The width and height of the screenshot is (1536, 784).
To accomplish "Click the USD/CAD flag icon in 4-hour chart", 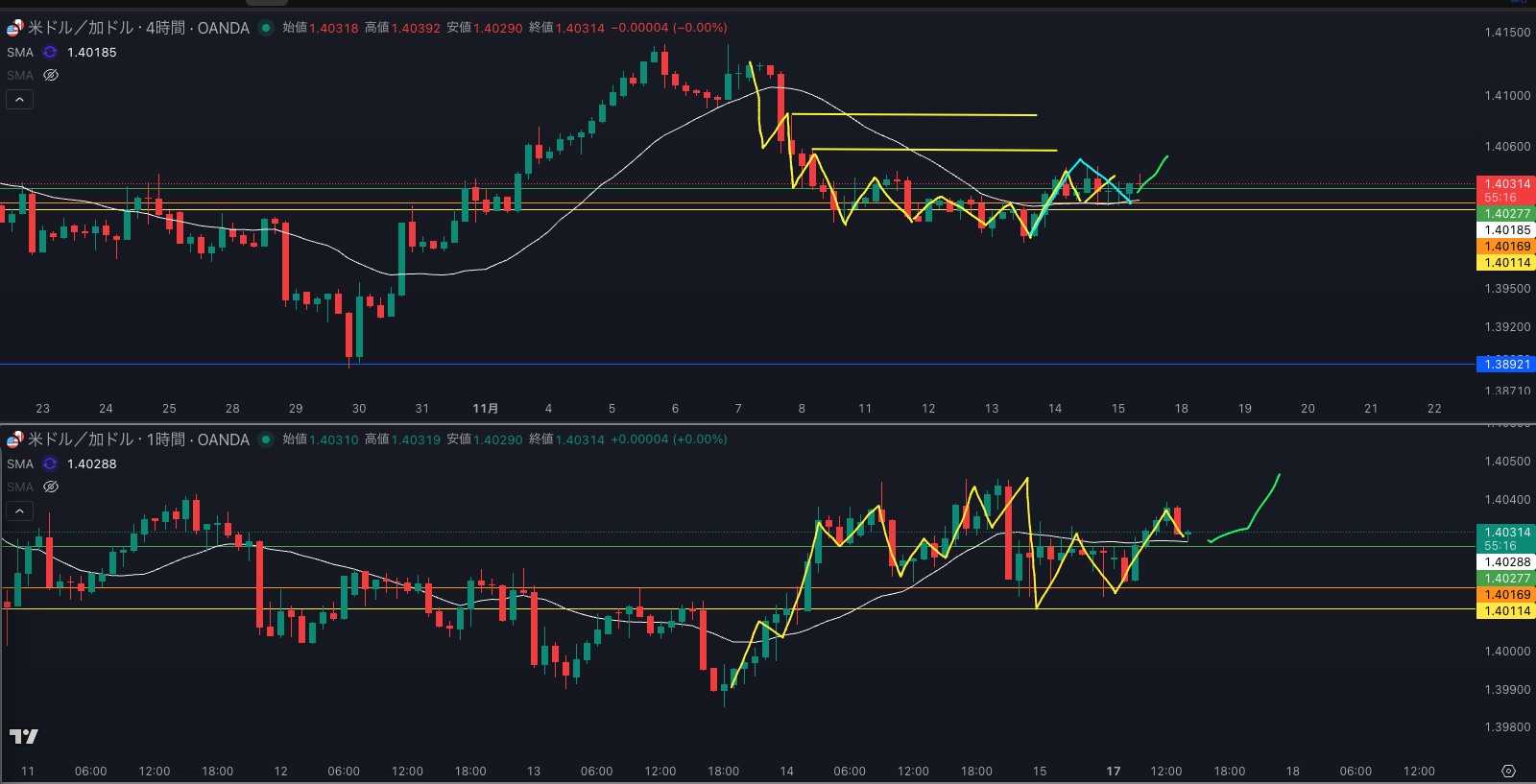I will click(x=14, y=28).
